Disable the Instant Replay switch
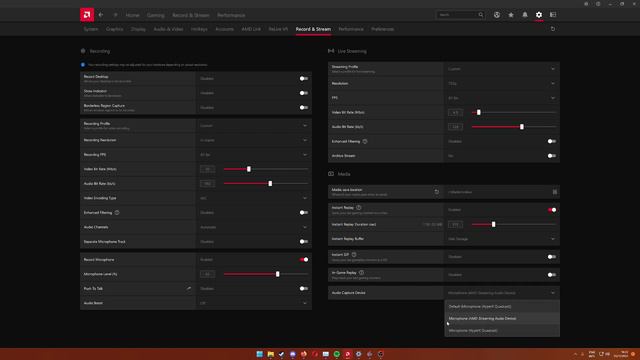Screen dimensions: 640x360 click(552, 210)
